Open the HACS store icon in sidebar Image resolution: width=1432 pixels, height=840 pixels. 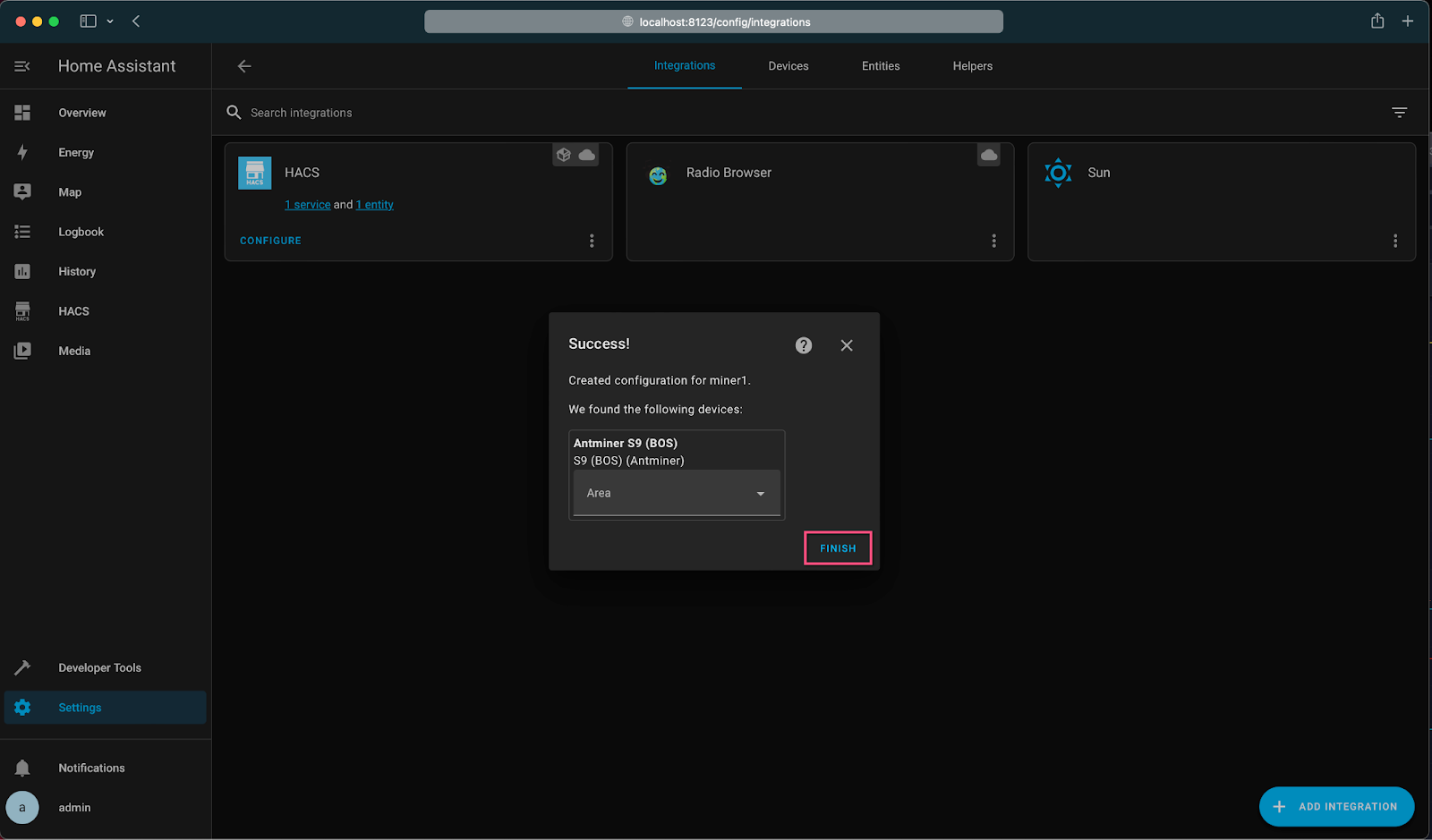tap(22, 311)
